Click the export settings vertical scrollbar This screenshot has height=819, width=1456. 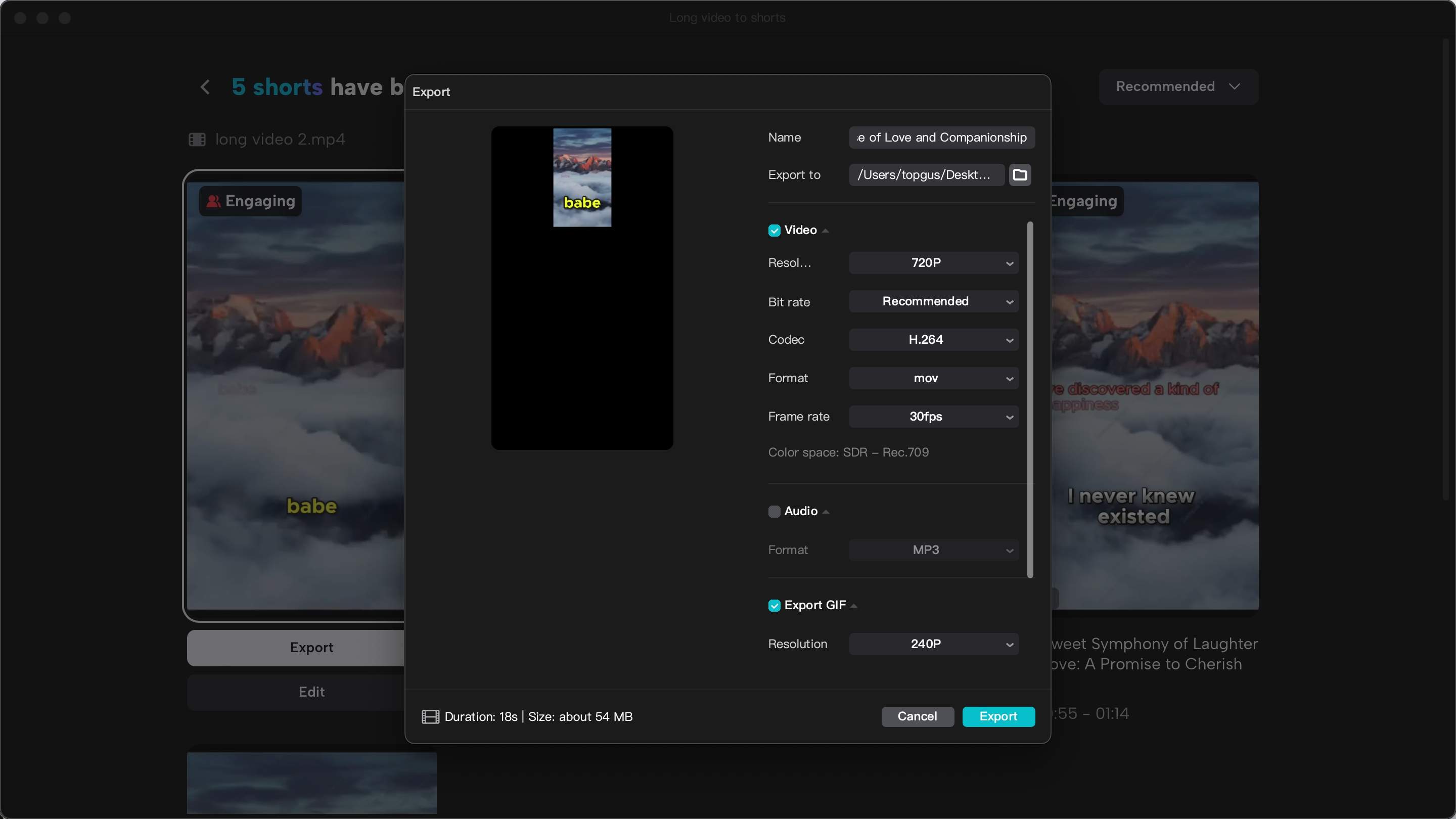pyautogui.click(x=1030, y=399)
